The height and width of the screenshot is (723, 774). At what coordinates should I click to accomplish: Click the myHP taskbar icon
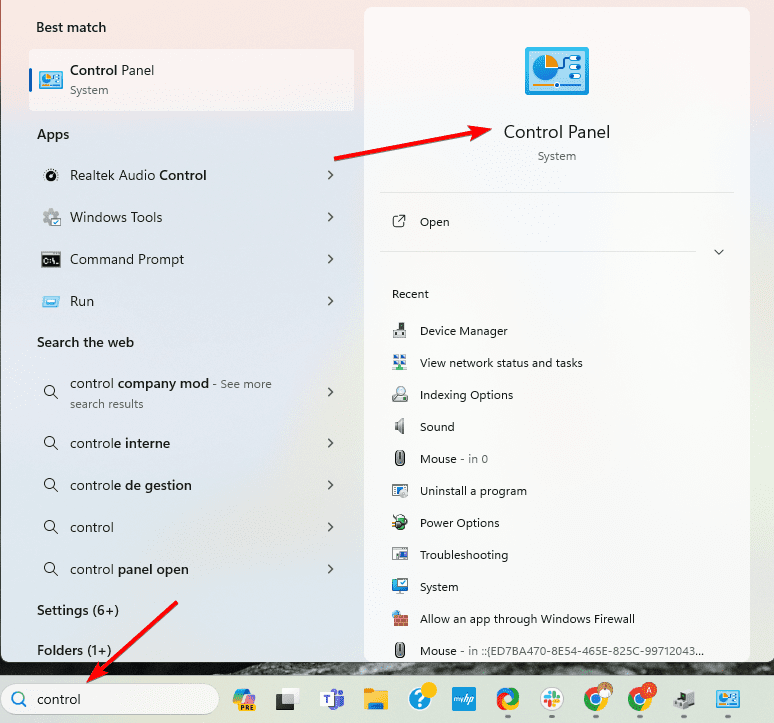463,698
